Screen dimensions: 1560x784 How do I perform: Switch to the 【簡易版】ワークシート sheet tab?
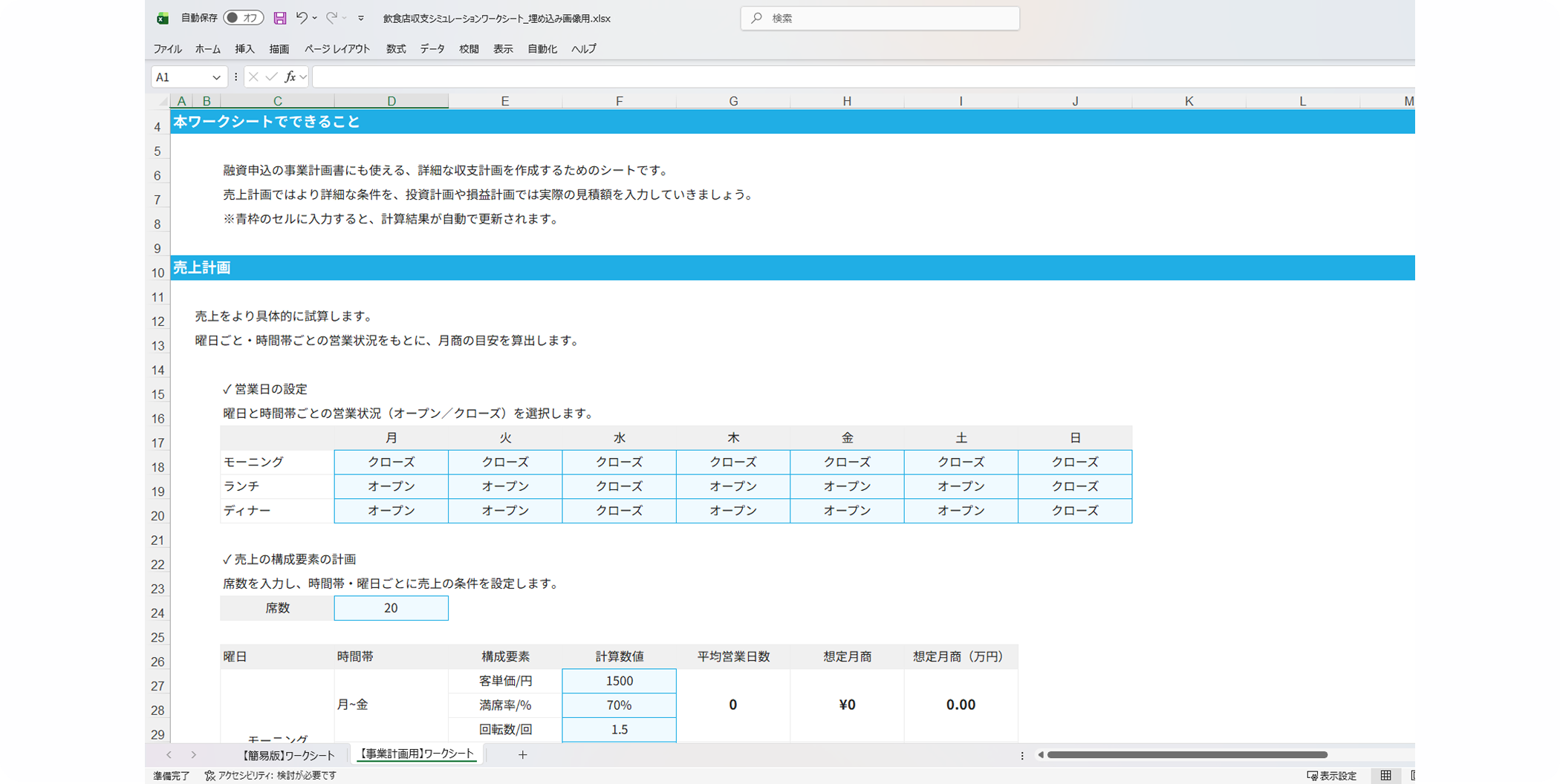tap(288, 755)
